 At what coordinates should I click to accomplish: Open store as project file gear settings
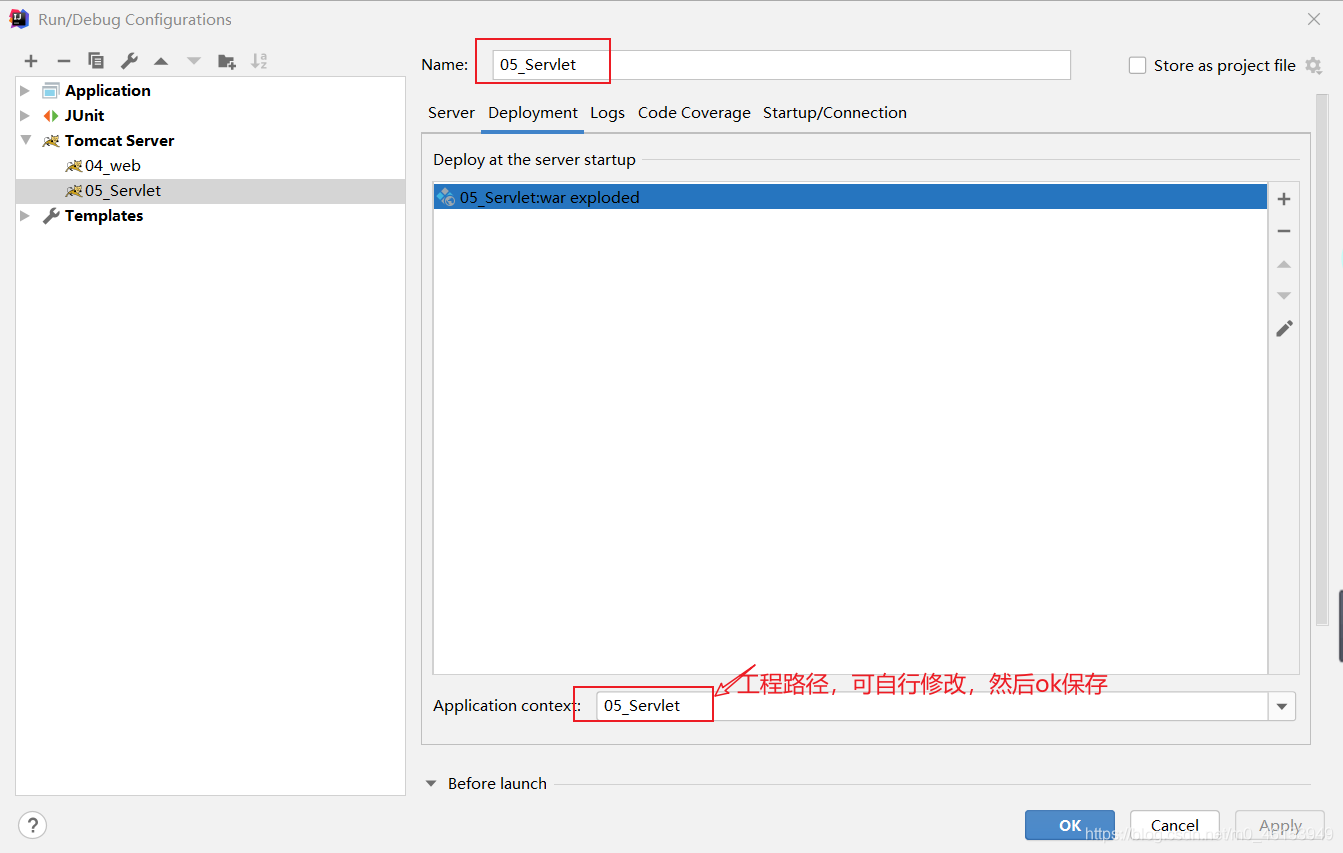tap(1313, 66)
